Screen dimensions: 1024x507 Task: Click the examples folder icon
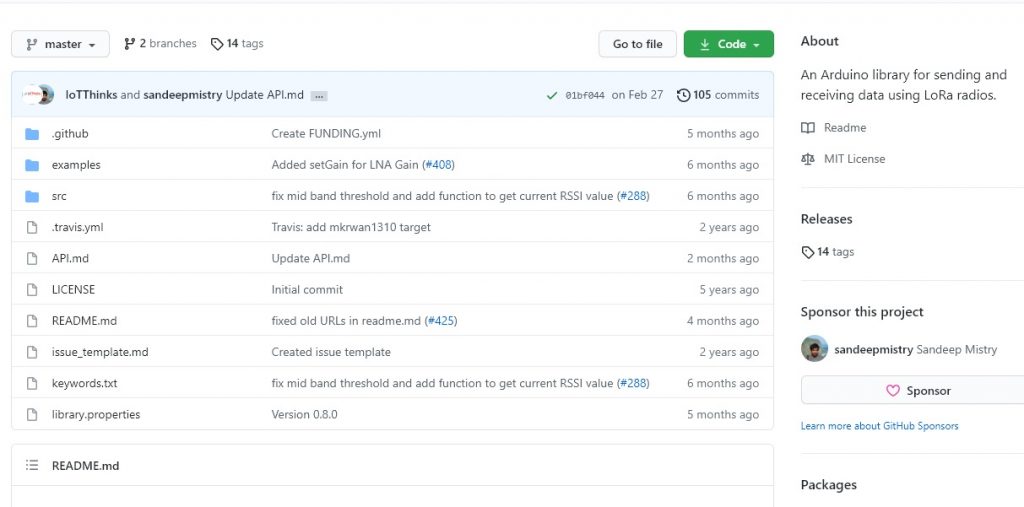tap(32, 165)
